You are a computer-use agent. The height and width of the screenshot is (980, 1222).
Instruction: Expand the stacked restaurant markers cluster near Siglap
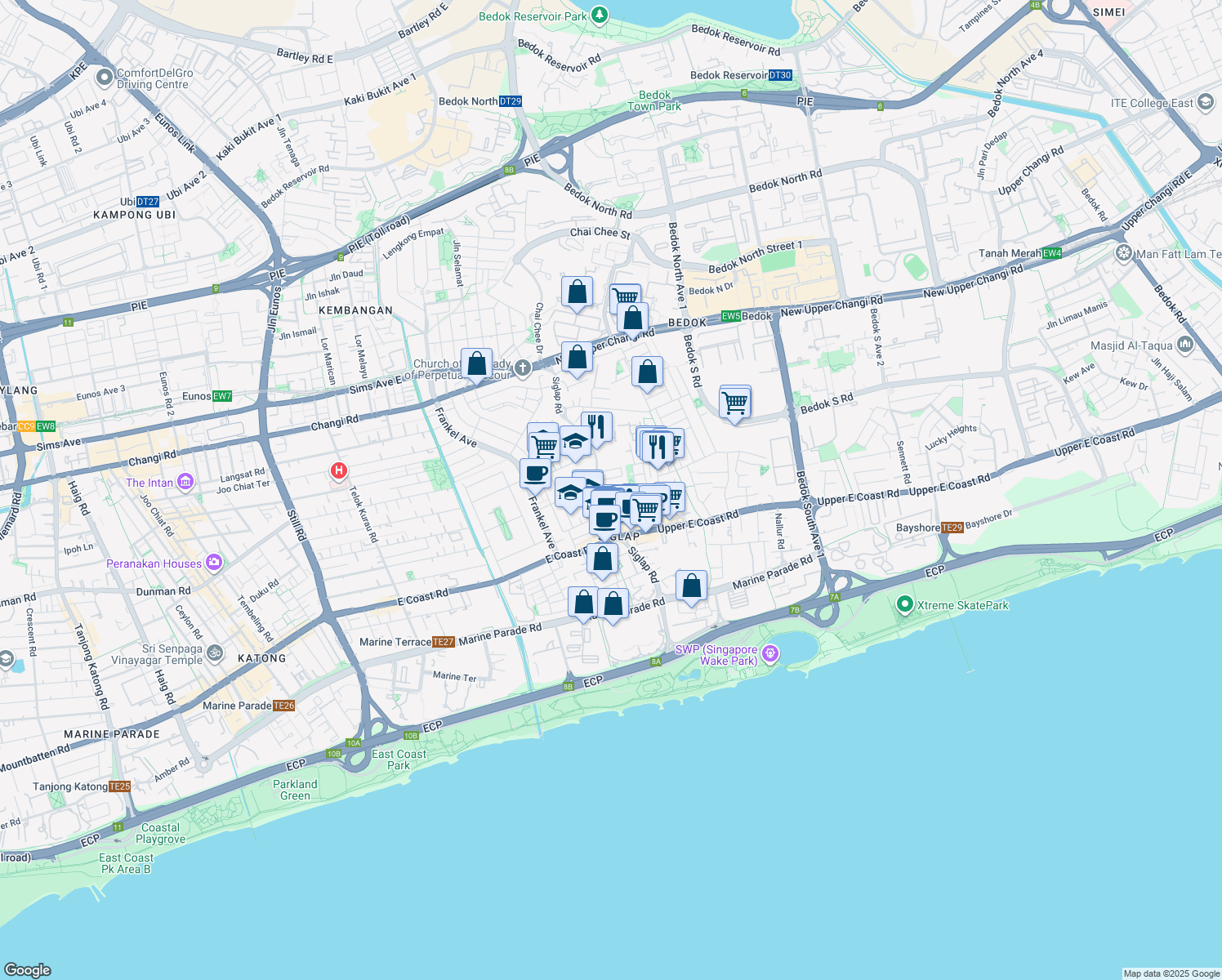(658, 446)
